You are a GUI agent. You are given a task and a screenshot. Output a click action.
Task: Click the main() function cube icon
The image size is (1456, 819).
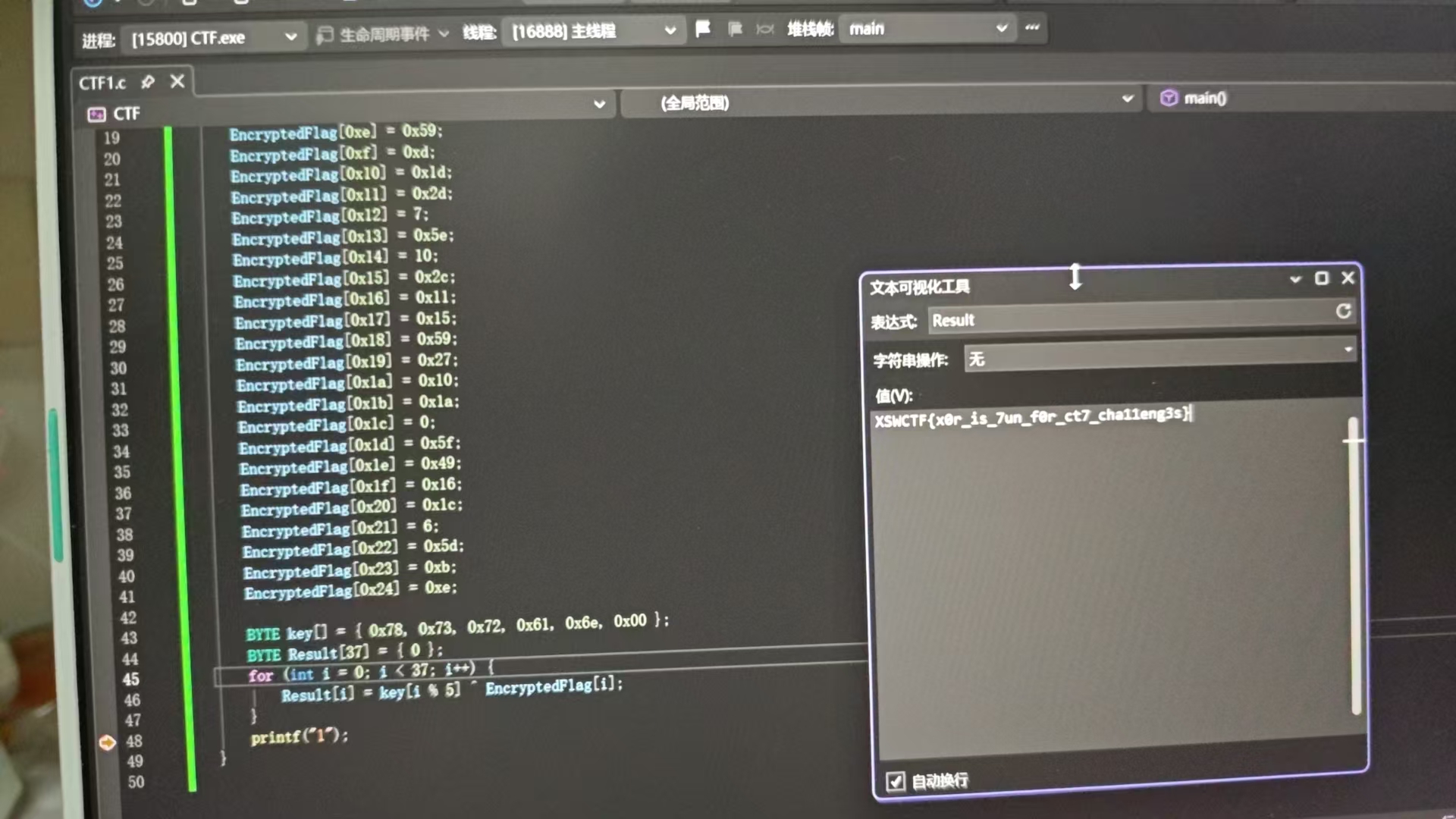(x=1169, y=98)
